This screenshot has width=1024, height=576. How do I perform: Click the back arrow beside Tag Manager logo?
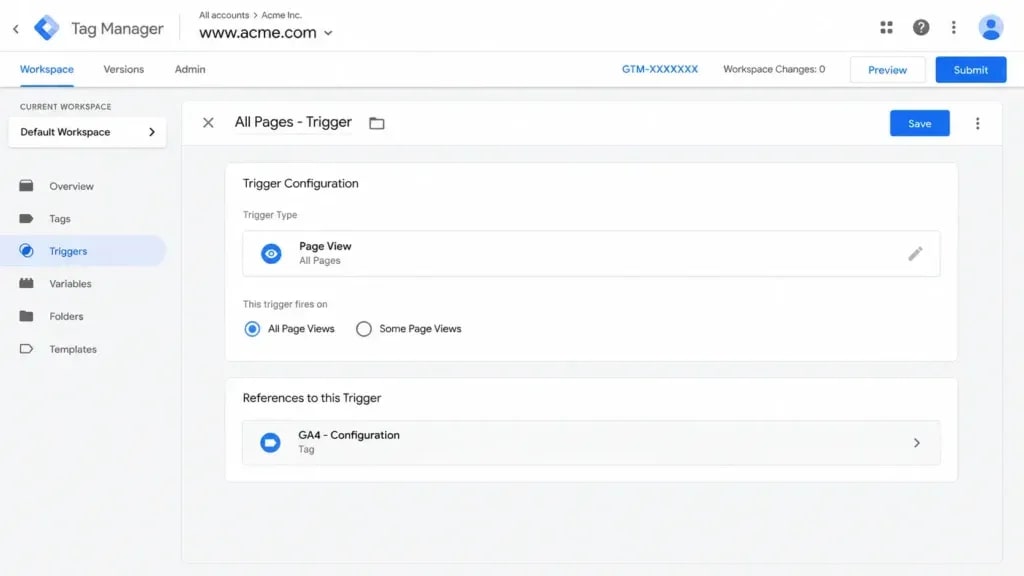click(16, 29)
